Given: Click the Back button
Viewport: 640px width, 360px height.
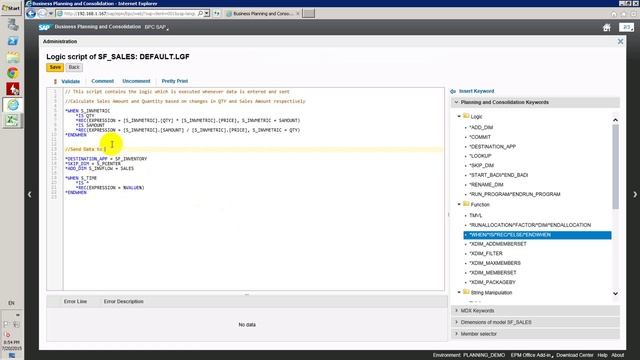Looking at the screenshot, I should [74, 67].
